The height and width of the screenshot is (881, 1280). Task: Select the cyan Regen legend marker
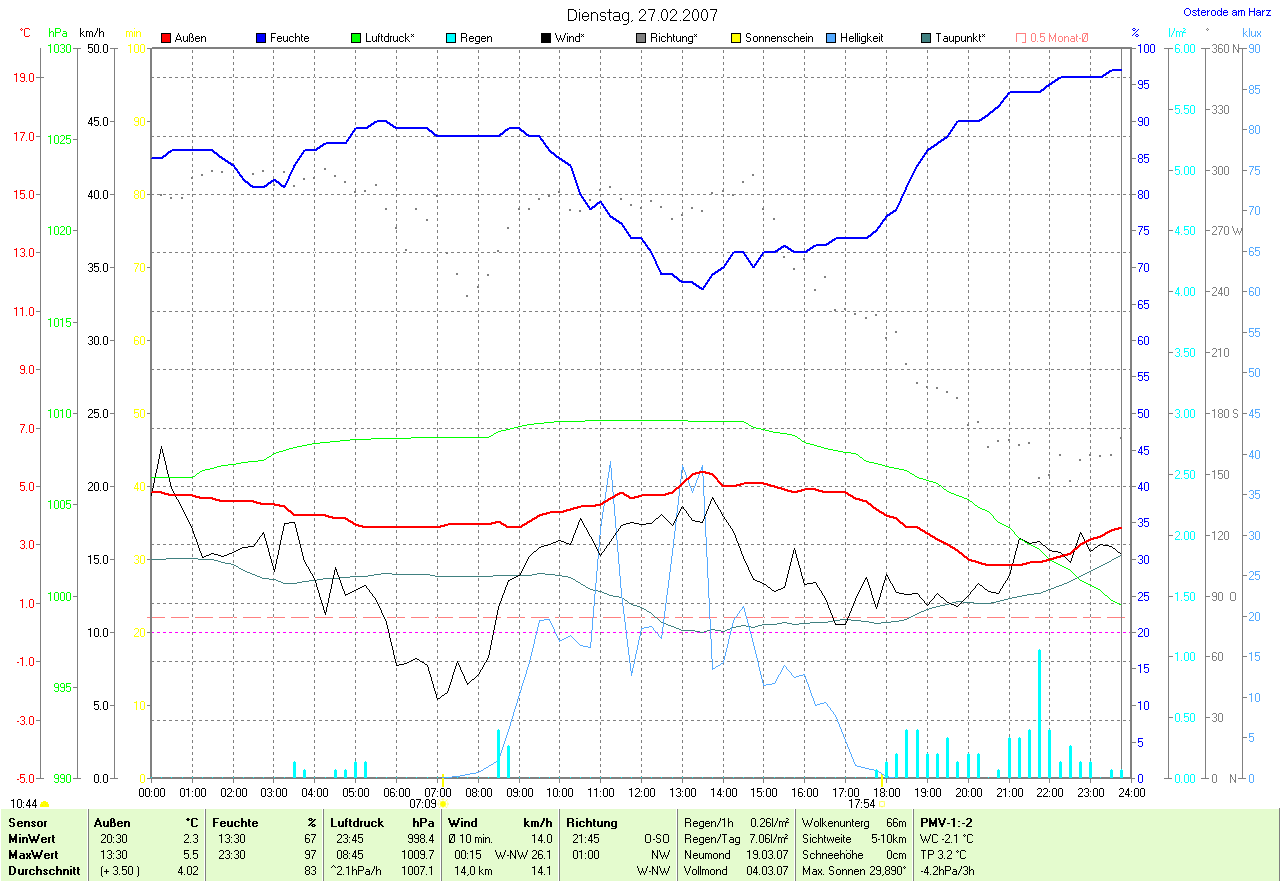pyautogui.click(x=451, y=38)
